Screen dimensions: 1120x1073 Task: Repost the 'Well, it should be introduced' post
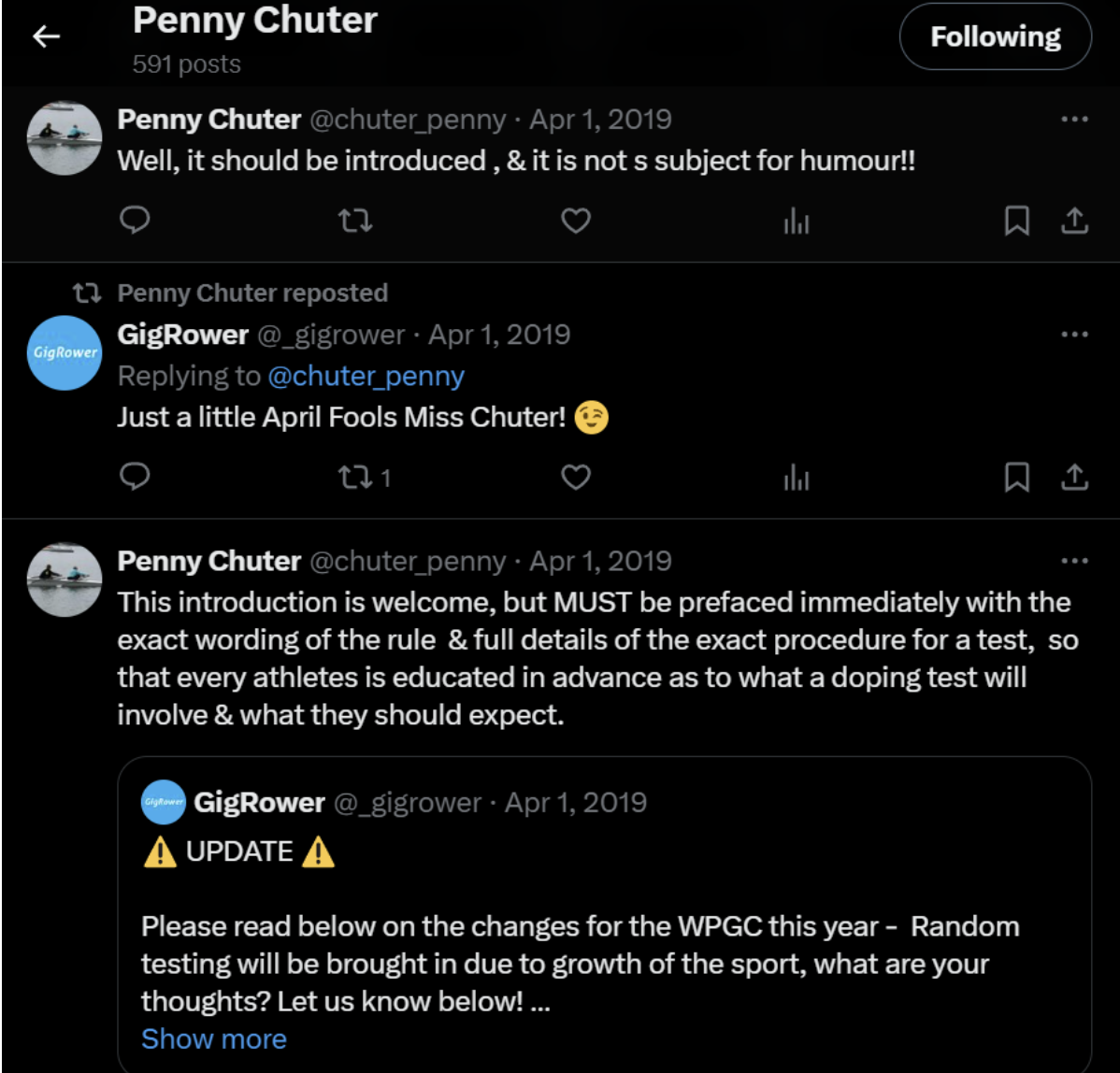pyautogui.click(x=355, y=220)
